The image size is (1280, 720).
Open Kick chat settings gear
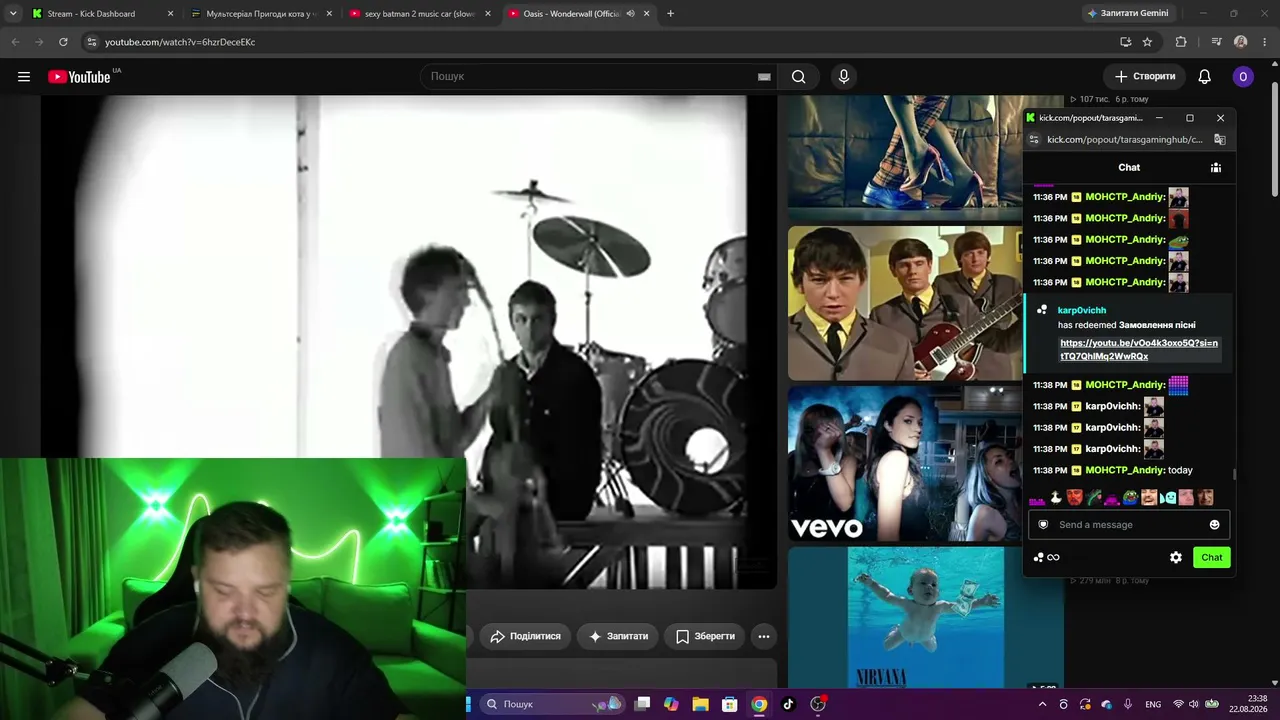(1176, 558)
